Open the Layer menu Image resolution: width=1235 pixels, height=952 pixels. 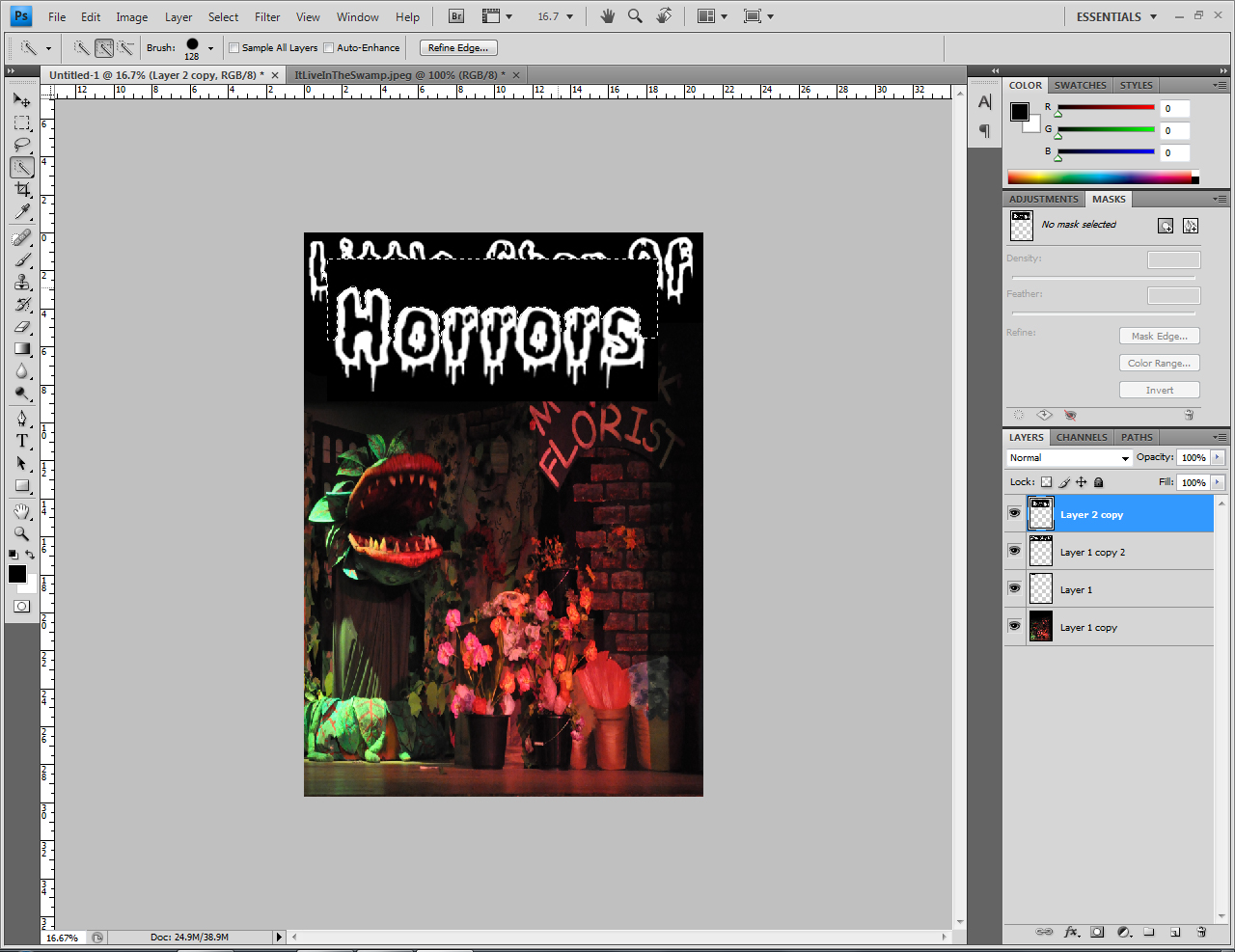(178, 17)
